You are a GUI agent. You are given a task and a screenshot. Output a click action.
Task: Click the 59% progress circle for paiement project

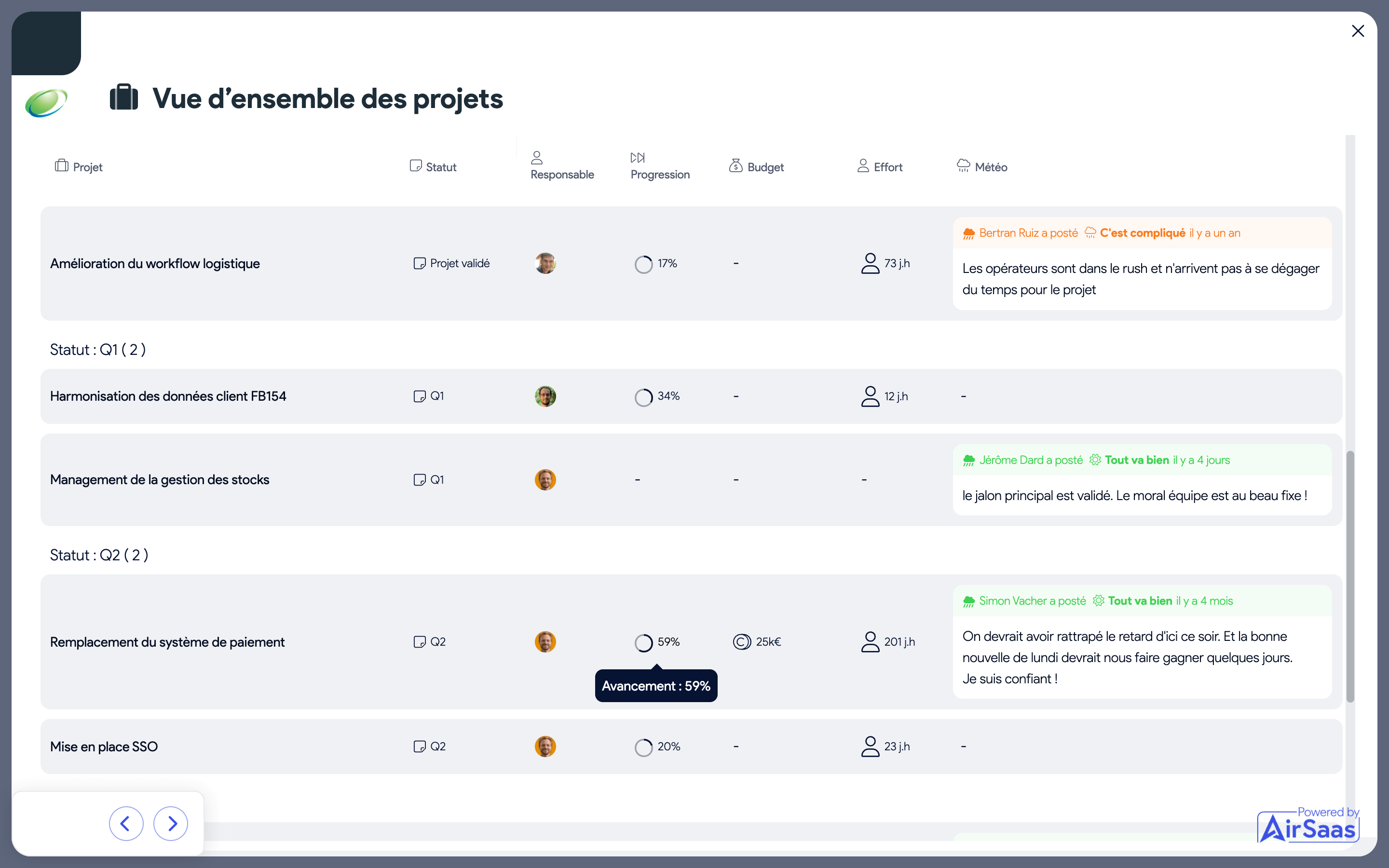(x=643, y=642)
